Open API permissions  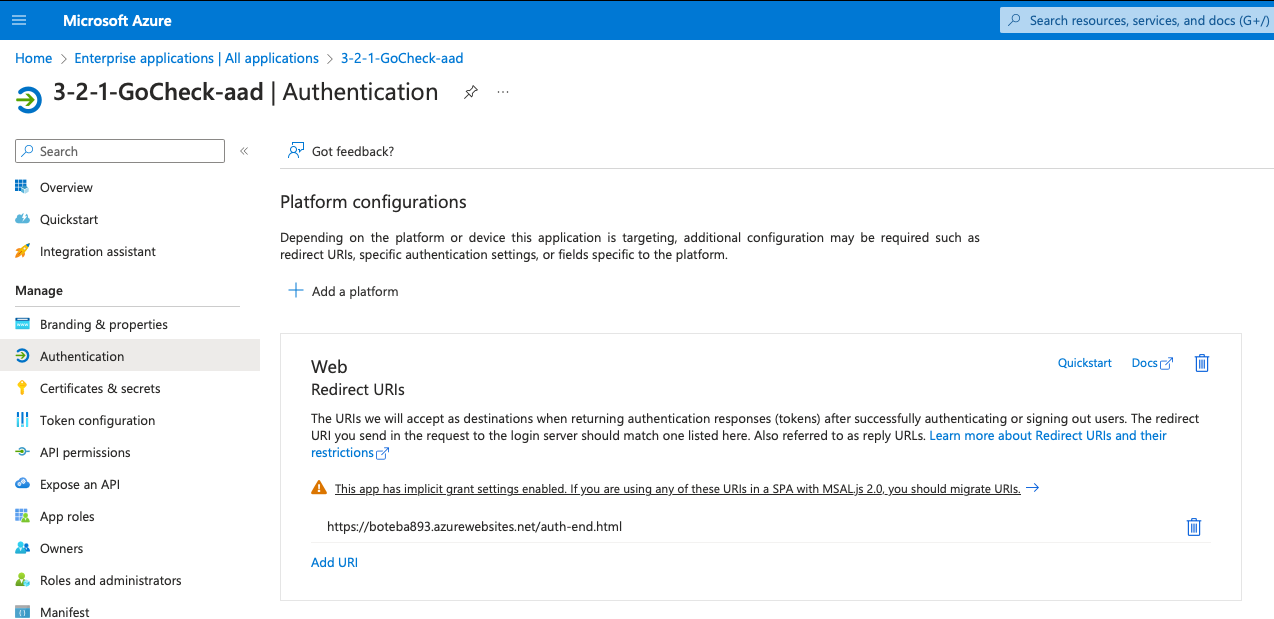pos(85,452)
